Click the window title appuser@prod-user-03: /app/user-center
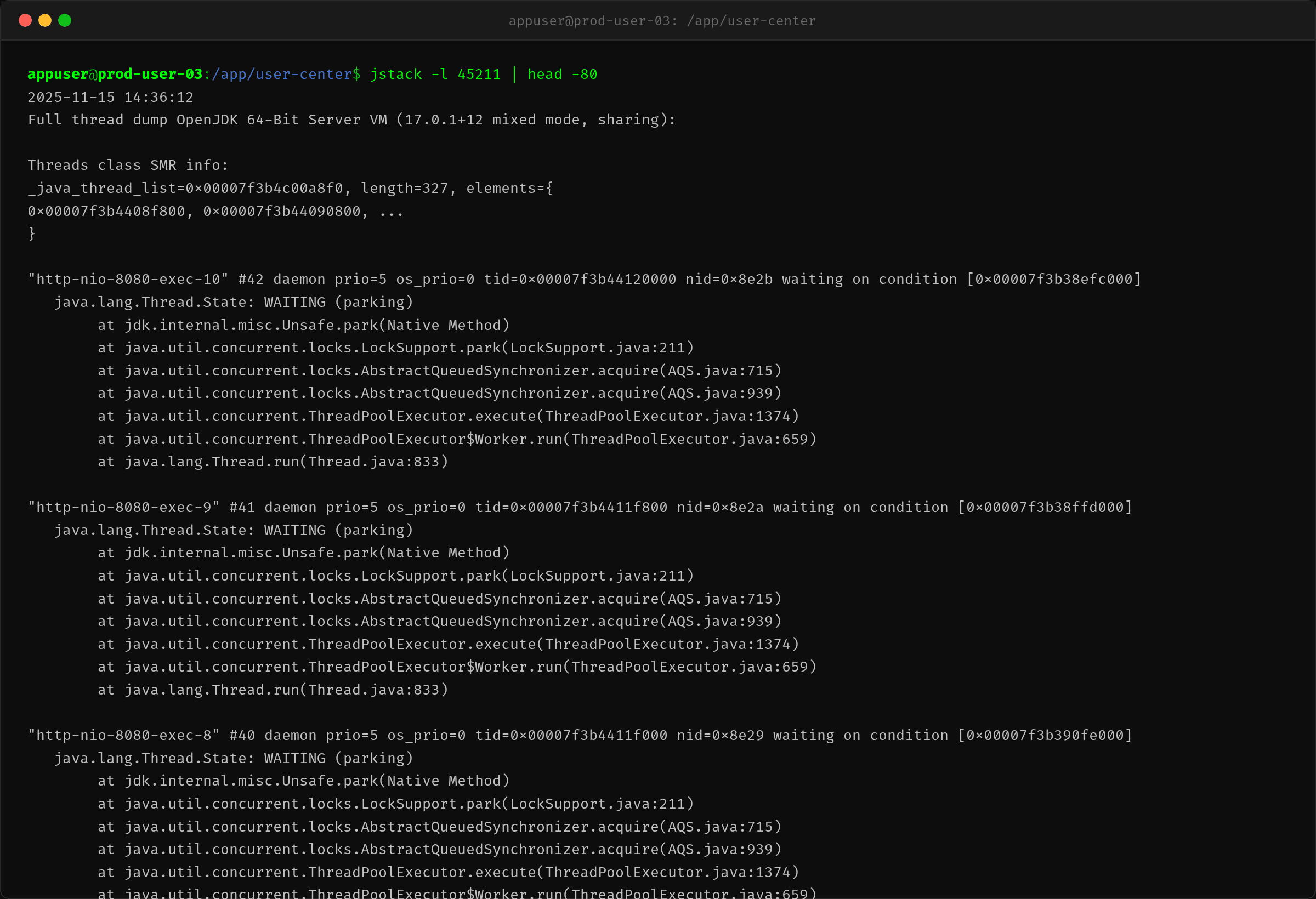This screenshot has width=1316, height=899. [662, 21]
